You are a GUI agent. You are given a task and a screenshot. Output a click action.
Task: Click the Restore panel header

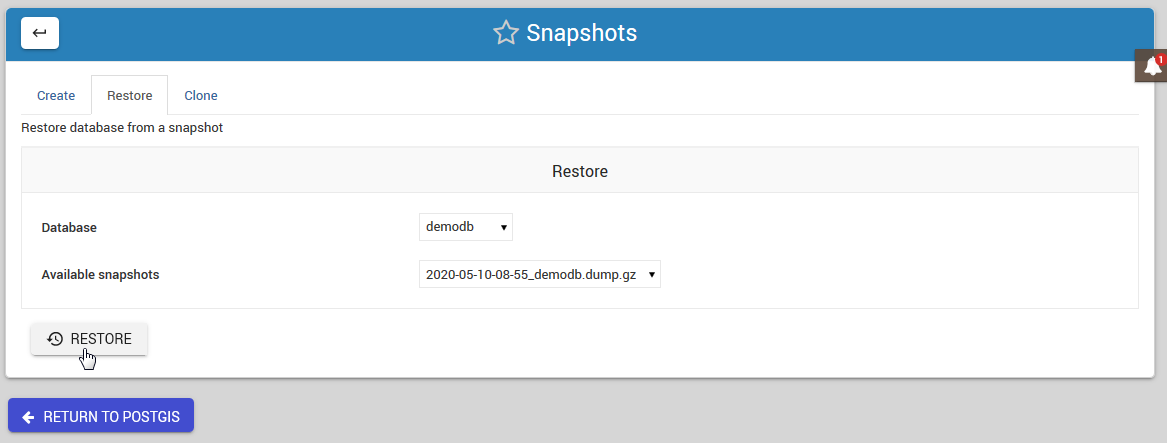point(580,172)
